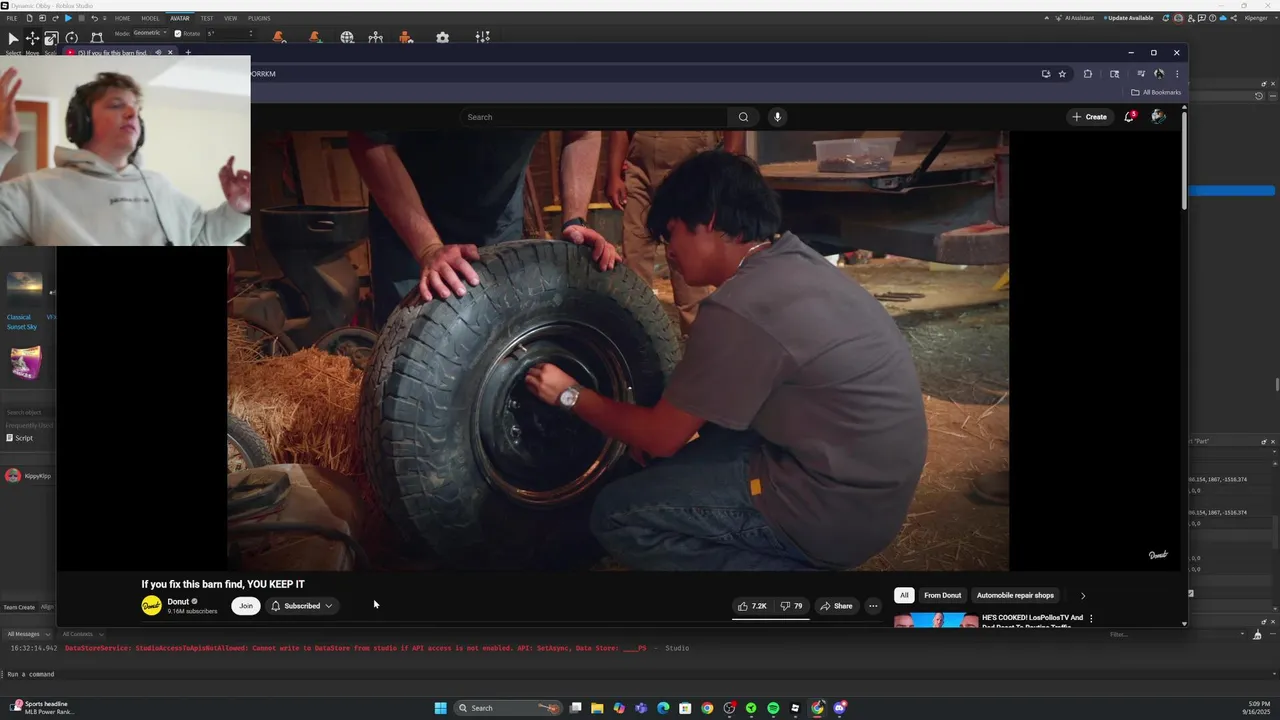
Task: Open the All Messages output dropdown
Action: pos(27,634)
